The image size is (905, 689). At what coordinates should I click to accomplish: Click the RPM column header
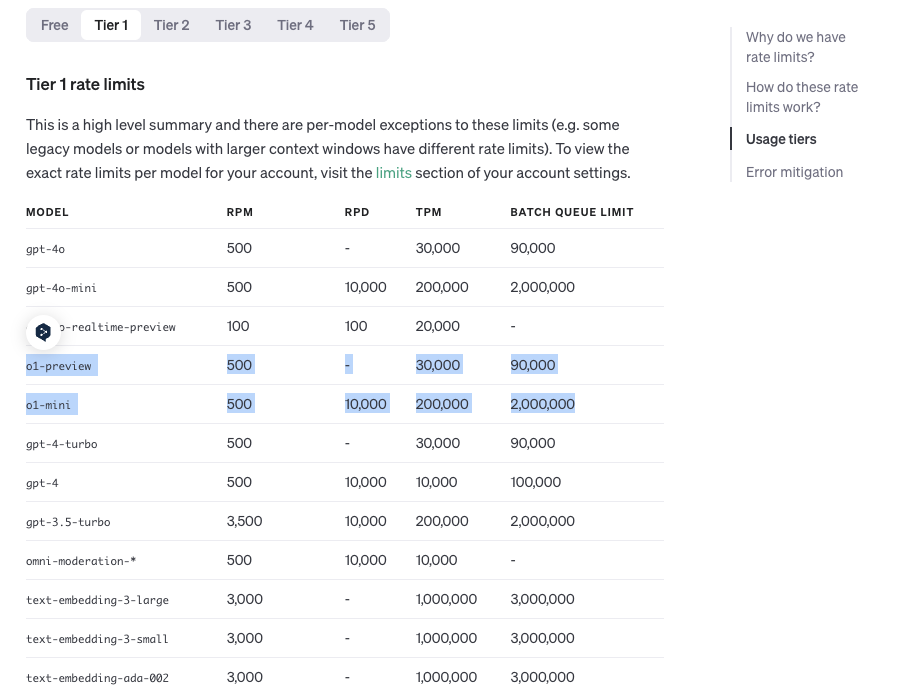(240, 212)
